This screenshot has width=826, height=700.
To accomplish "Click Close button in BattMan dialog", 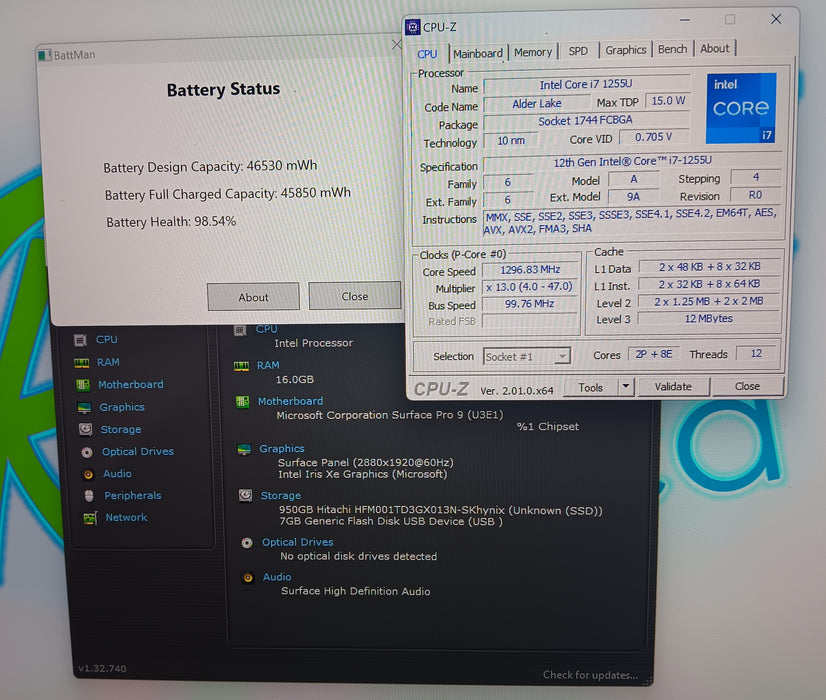I will coord(355,297).
